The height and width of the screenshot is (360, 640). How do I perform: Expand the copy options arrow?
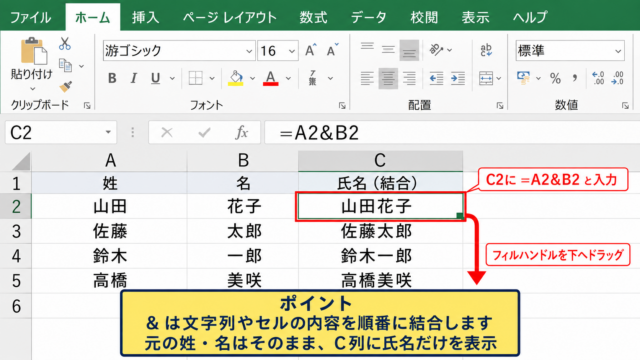(x=82, y=66)
